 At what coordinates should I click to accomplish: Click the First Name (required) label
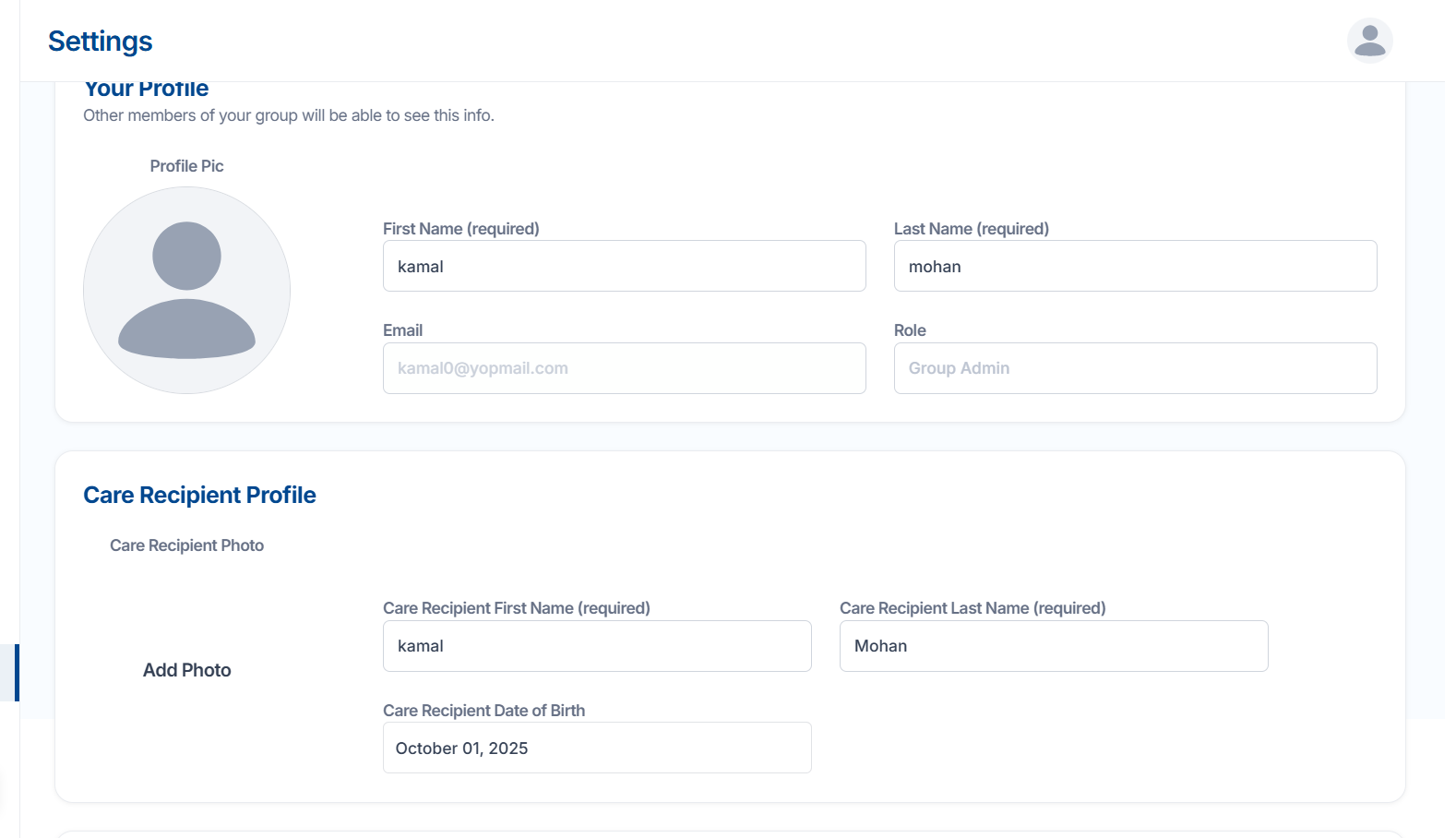pos(460,229)
